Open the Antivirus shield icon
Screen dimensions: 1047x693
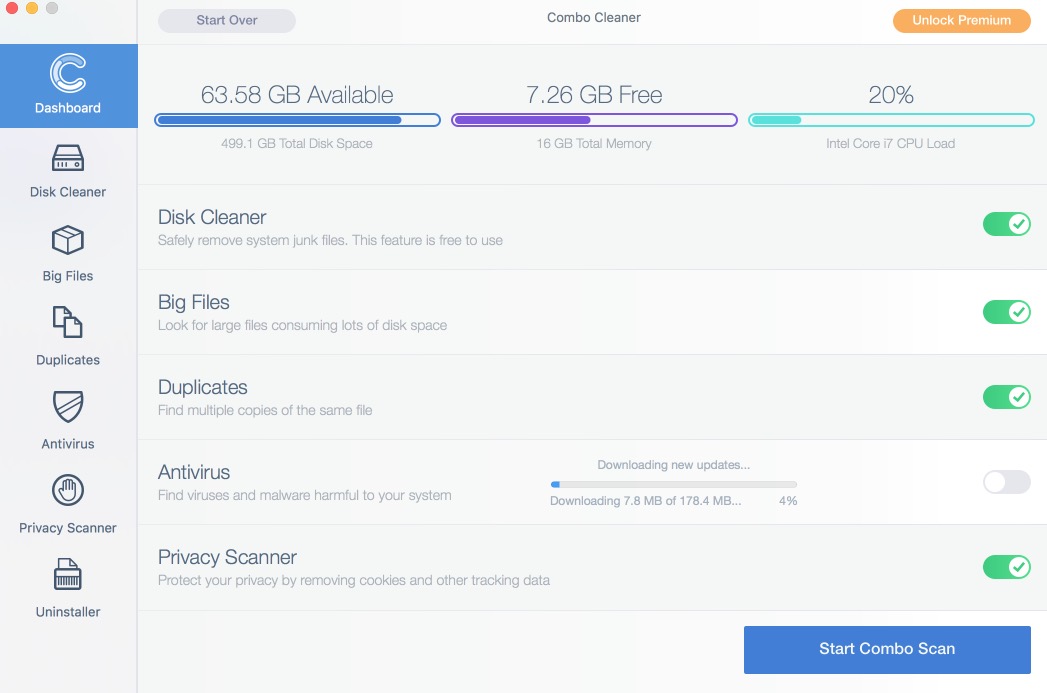68,408
